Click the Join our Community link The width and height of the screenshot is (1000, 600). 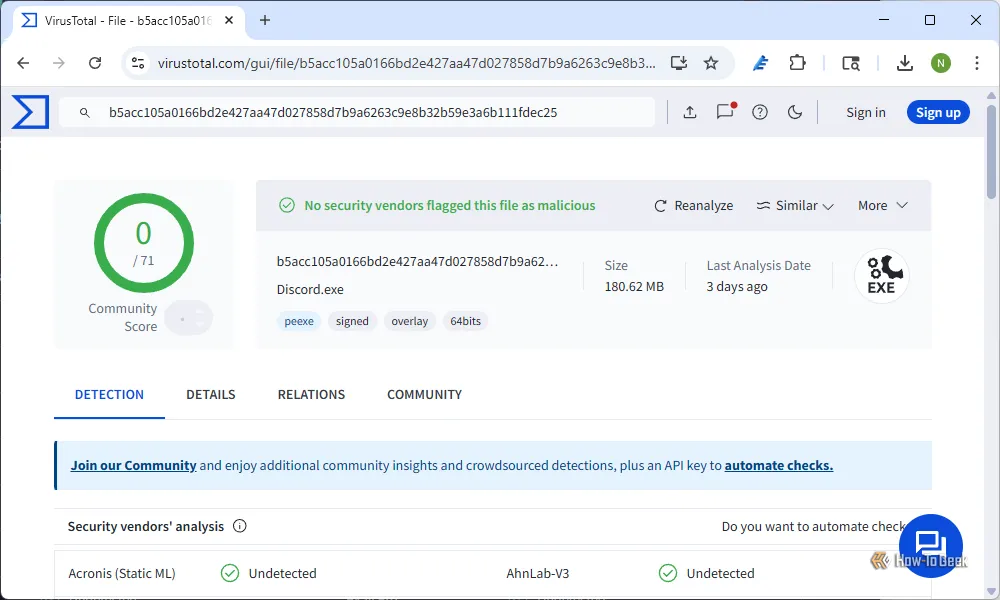pyautogui.click(x=133, y=465)
